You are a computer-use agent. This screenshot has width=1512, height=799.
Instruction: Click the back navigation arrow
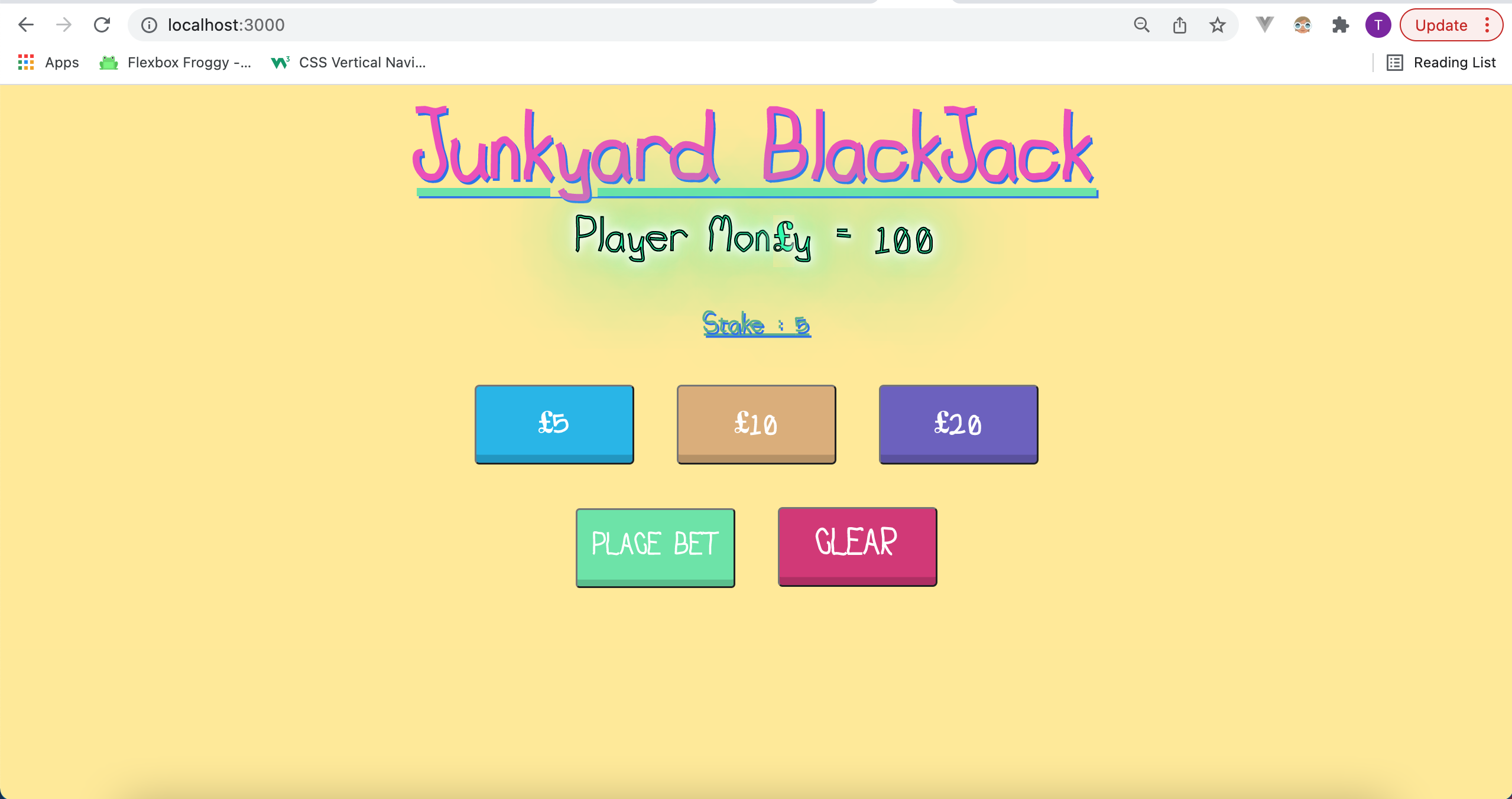point(26,25)
